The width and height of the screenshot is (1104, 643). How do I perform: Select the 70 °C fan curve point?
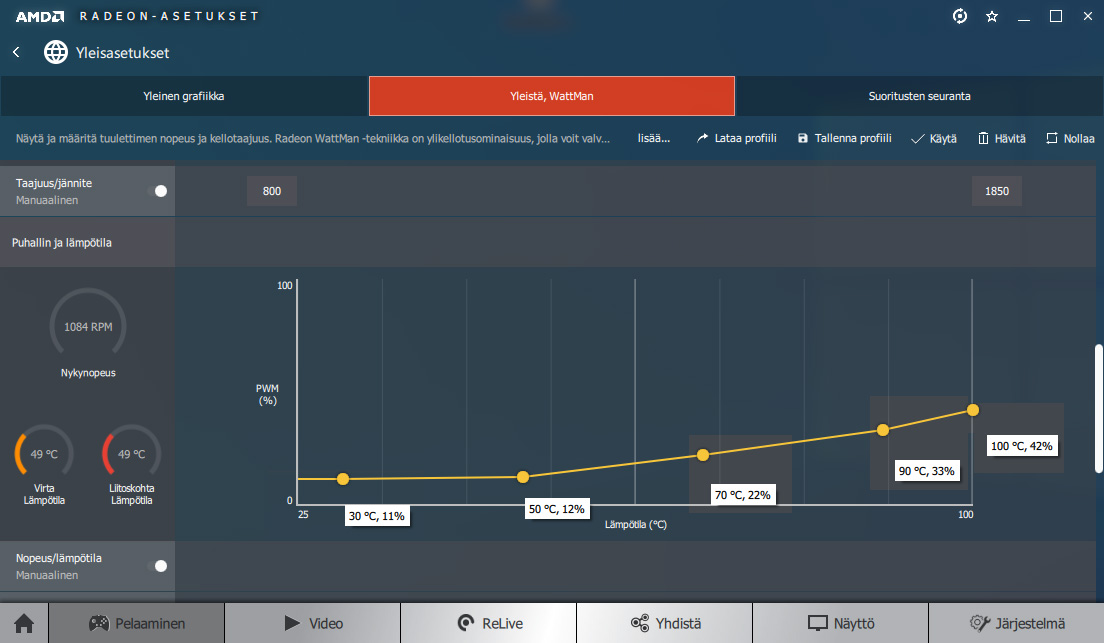[x=703, y=455]
